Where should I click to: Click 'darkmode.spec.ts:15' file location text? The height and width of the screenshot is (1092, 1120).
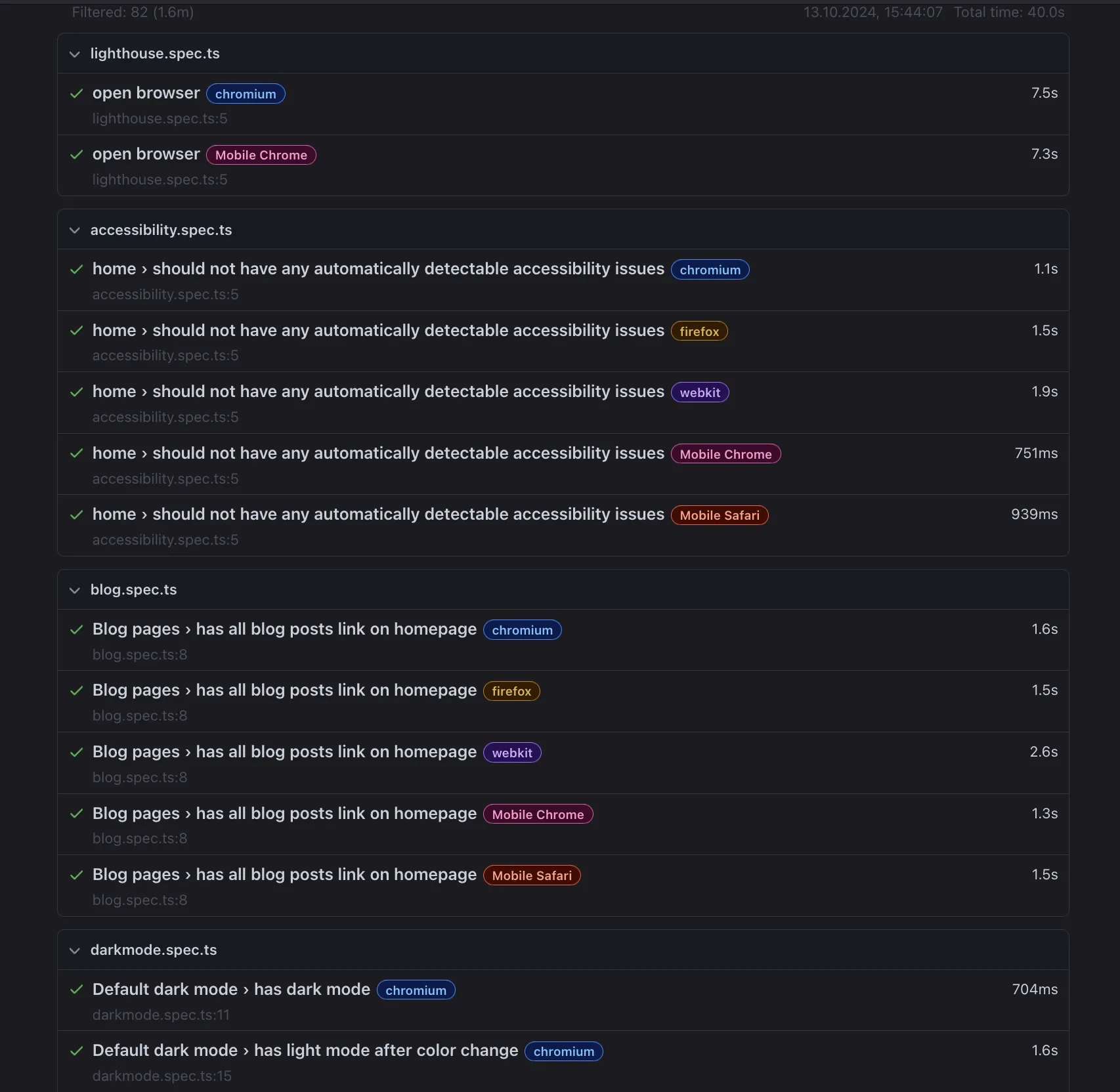coord(162,1076)
